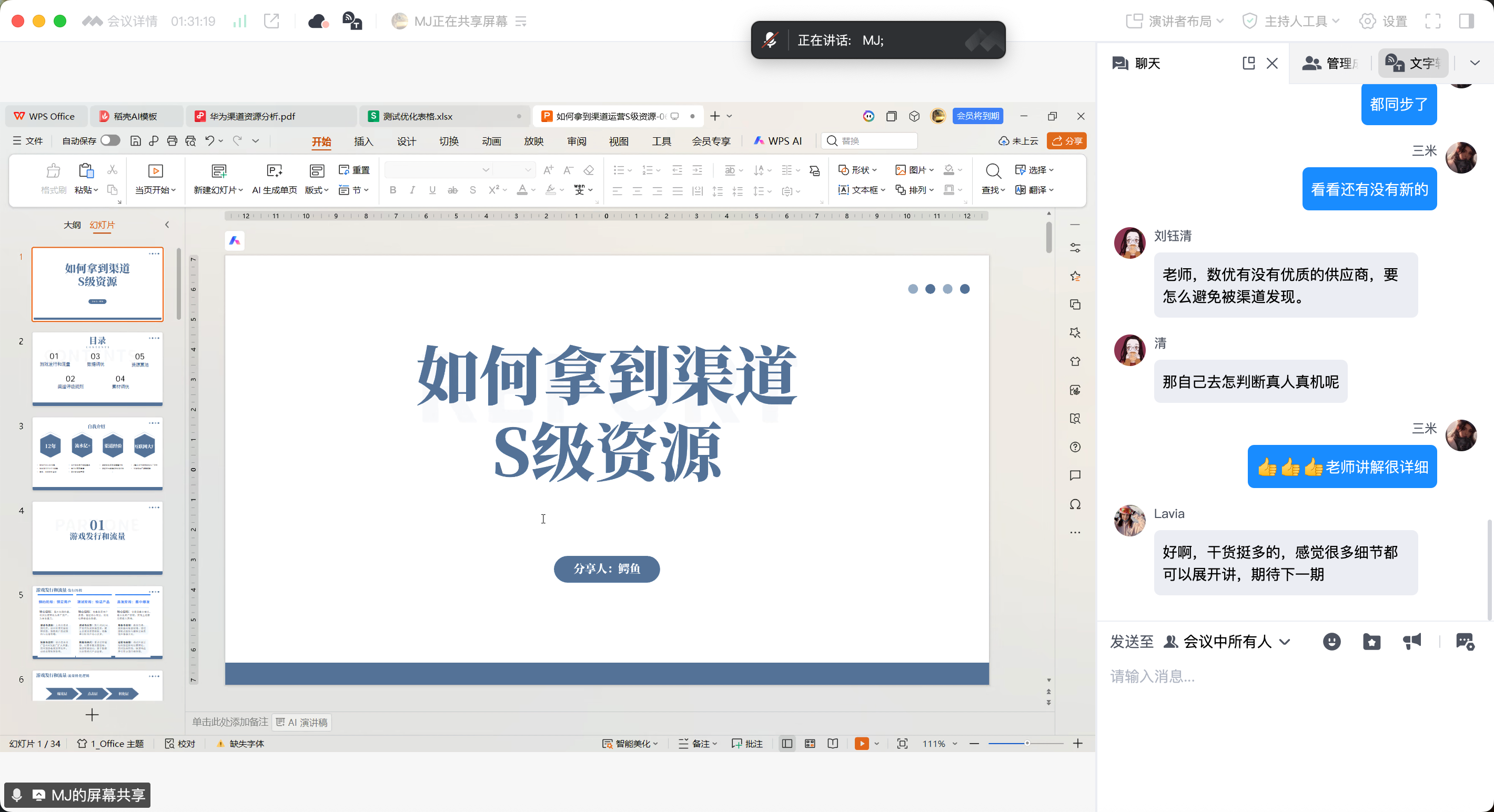Open the 华为渠道资源分析.pdf document tab
The width and height of the screenshot is (1494, 812).
pos(271,116)
